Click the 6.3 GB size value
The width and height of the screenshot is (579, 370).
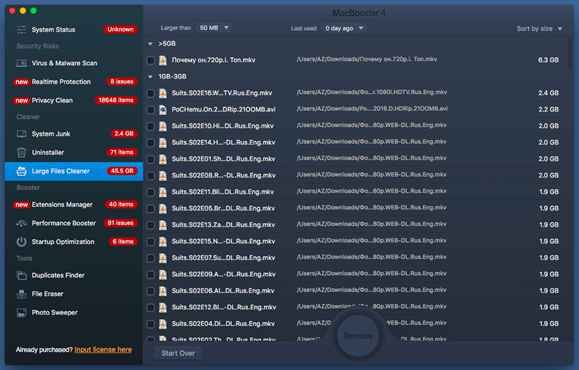pyautogui.click(x=548, y=60)
